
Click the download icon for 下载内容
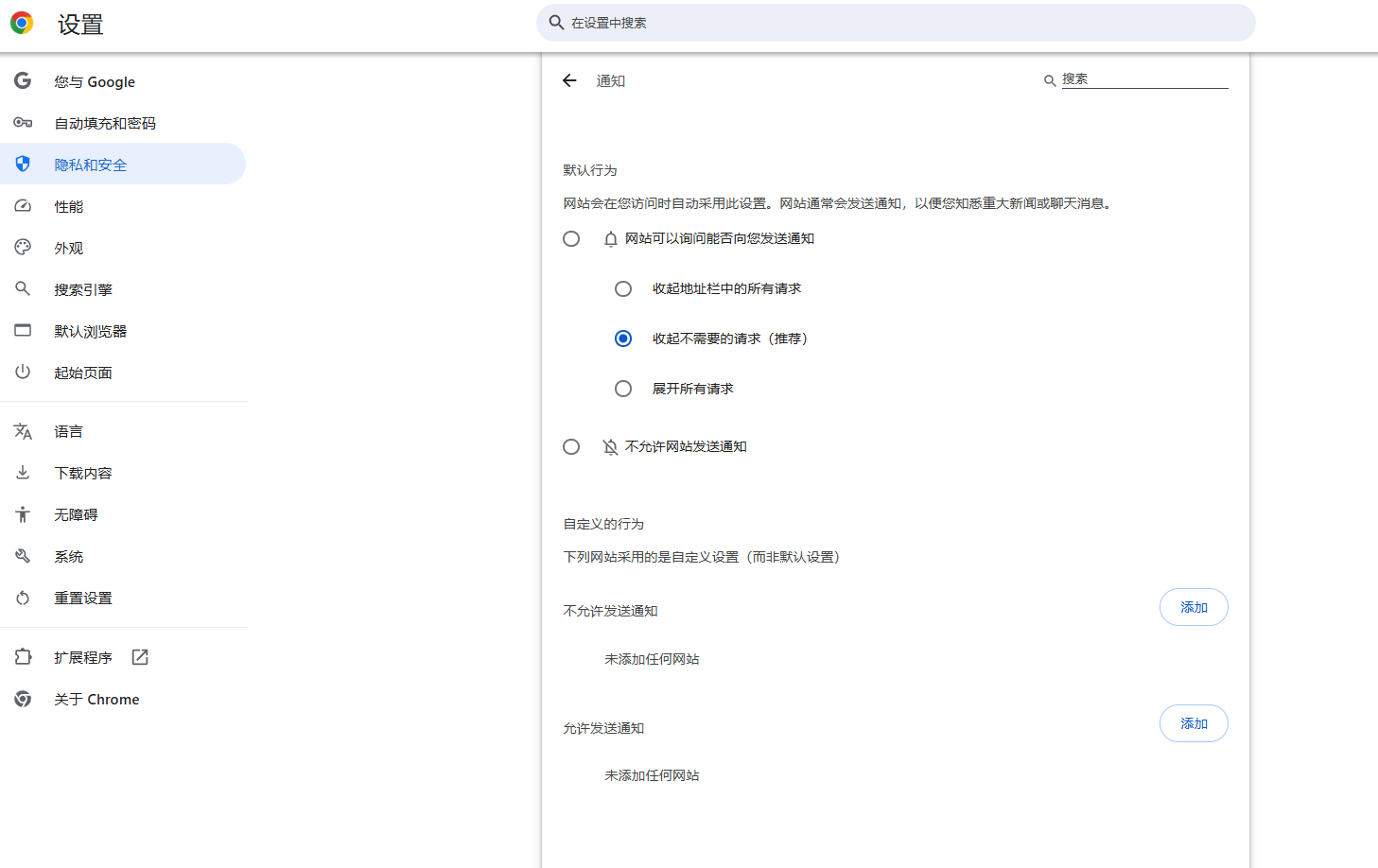pyautogui.click(x=23, y=473)
